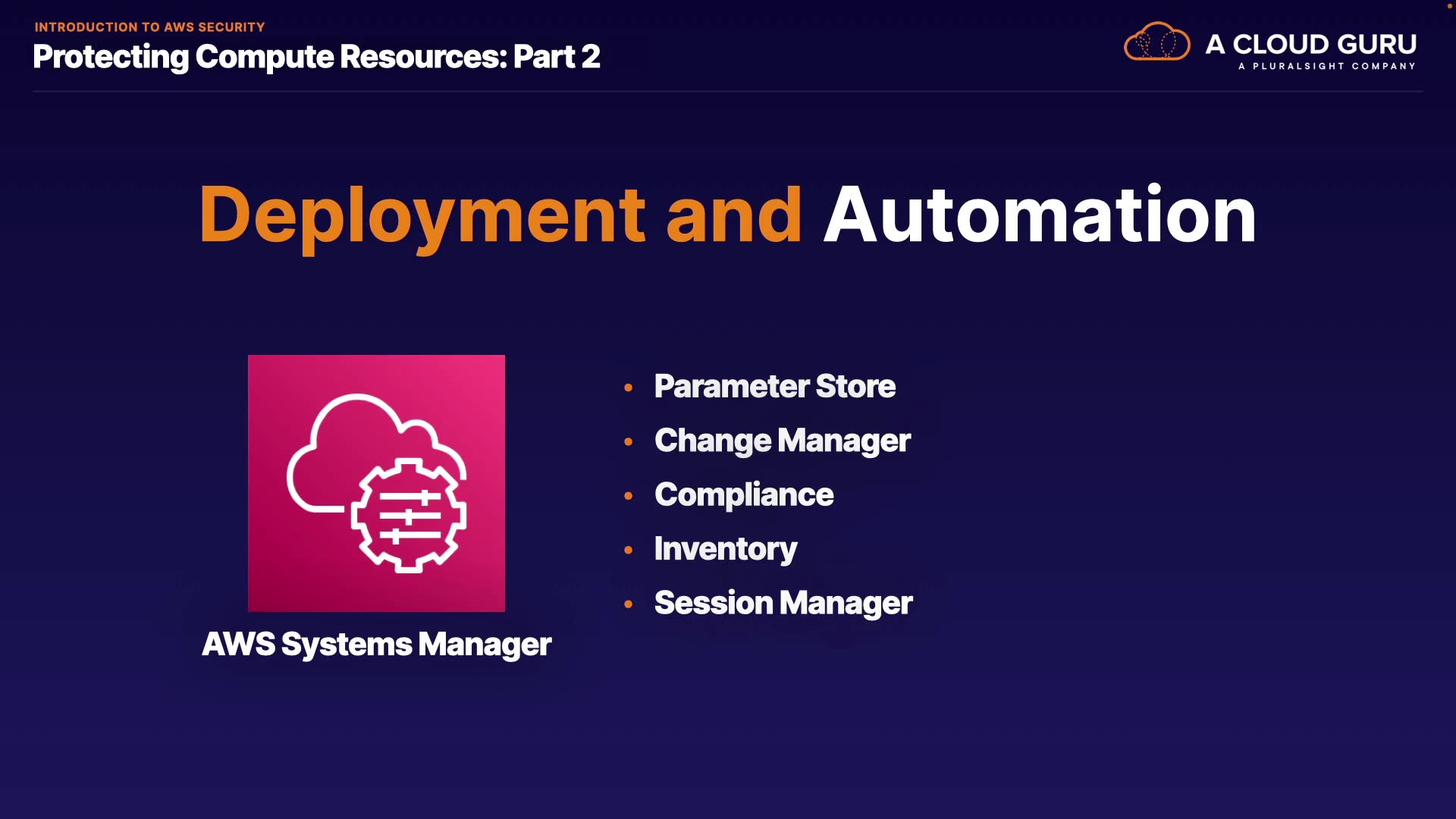1456x819 pixels.
Task: Click the Protecting Compute Resources: Part 2 title
Action: coord(316,57)
